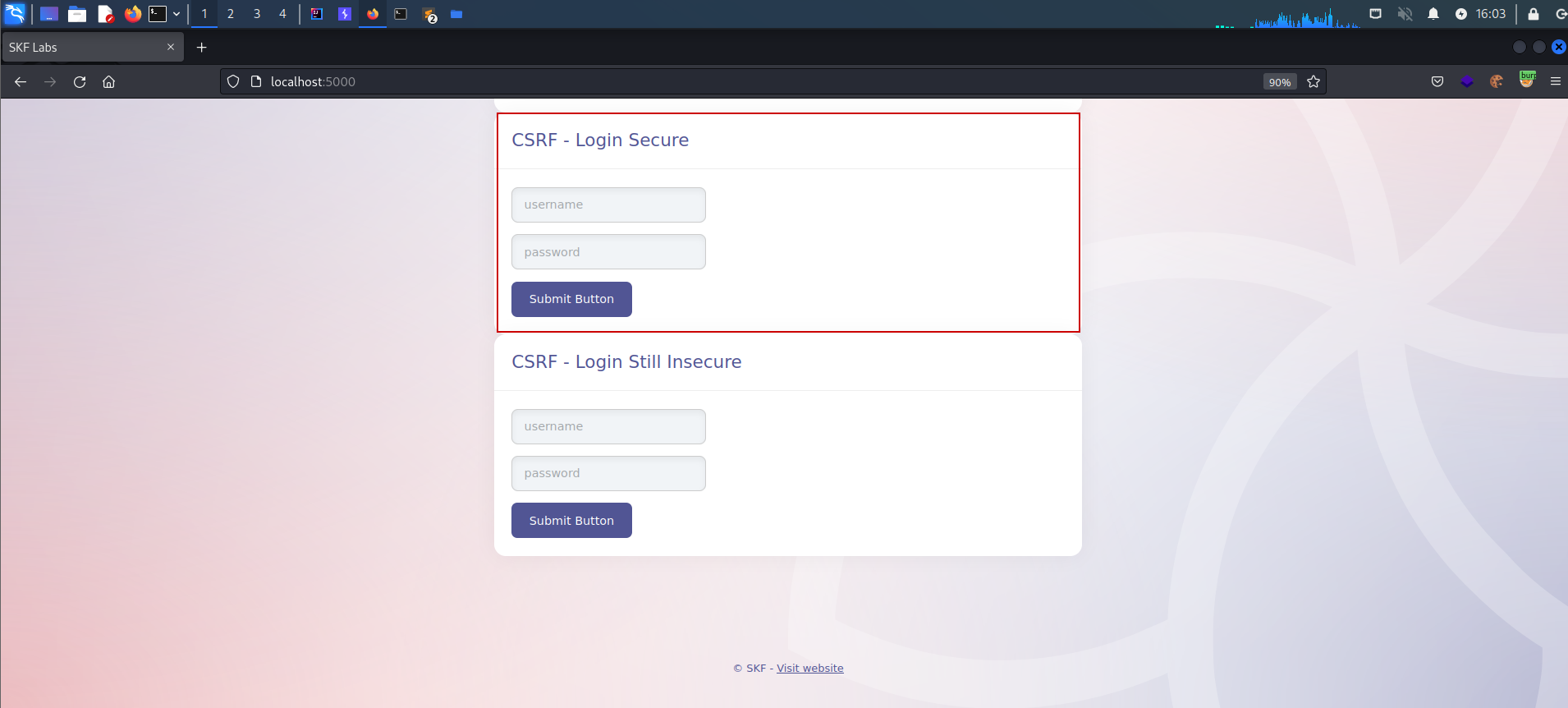Viewport: 1568px width, 708px height.
Task: Go to the browser home page
Action: (108, 81)
